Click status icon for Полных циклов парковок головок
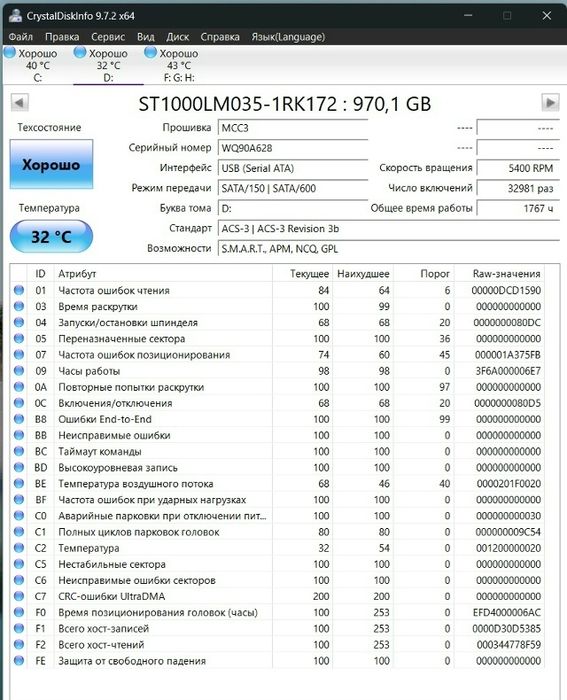 click(19, 532)
